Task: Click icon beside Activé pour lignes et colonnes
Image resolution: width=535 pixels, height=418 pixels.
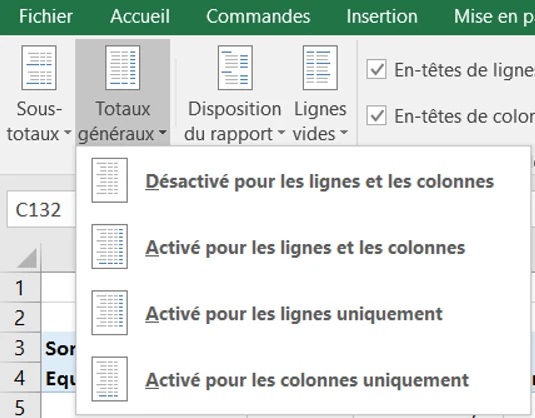Action: (x=110, y=246)
